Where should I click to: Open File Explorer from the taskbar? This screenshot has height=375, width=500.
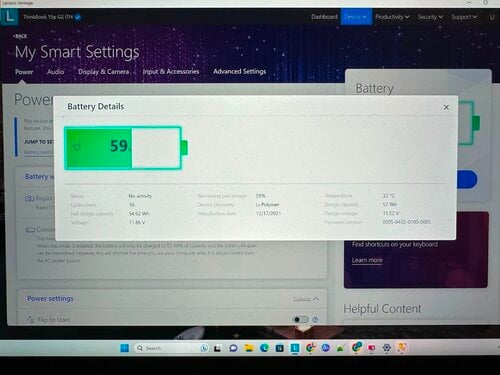coord(249,348)
